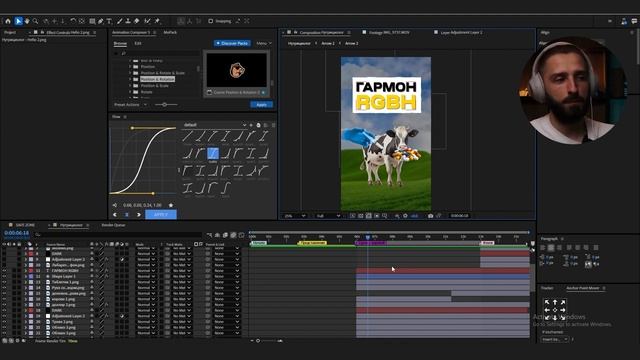Image resolution: width=640 pixels, height=360 pixels.
Task: Click the animation preset preview thumbnail
Action: [236, 70]
